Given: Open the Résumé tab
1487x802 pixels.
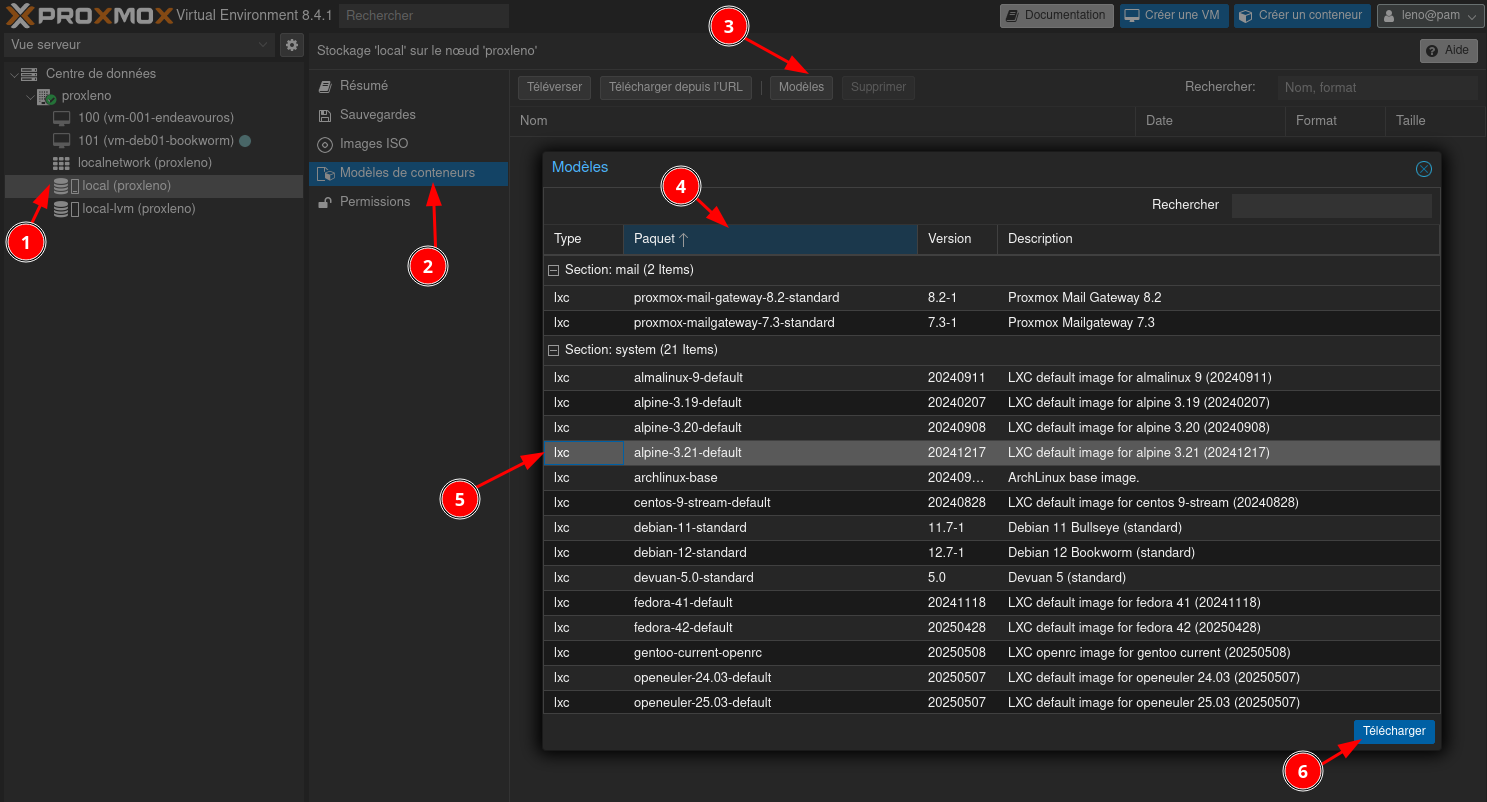Looking at the screenshot, I should pos(363,86).
